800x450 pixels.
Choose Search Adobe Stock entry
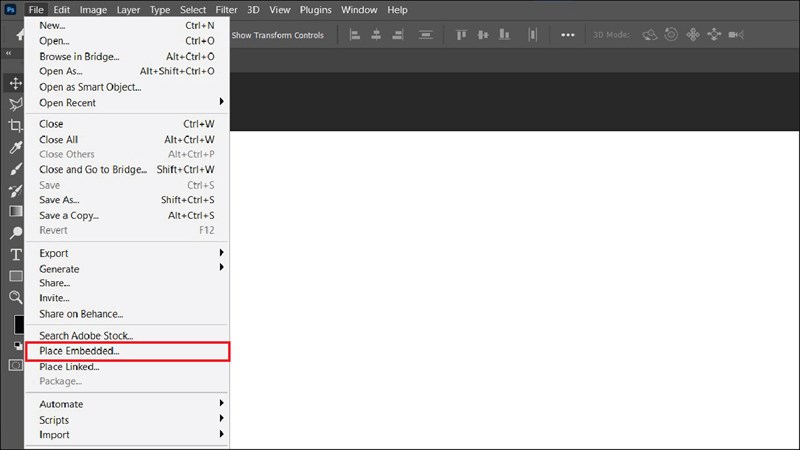point(127,335)
